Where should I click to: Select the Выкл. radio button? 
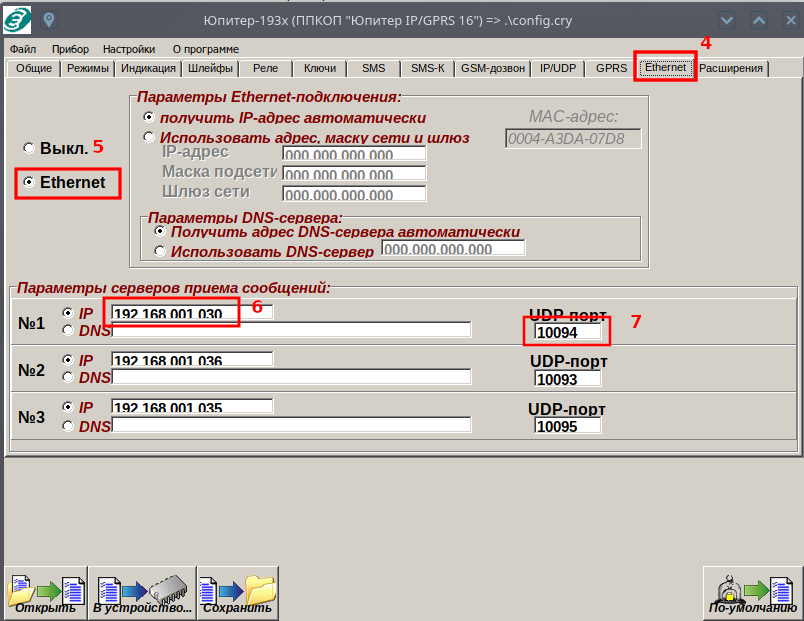pos(29,148)
